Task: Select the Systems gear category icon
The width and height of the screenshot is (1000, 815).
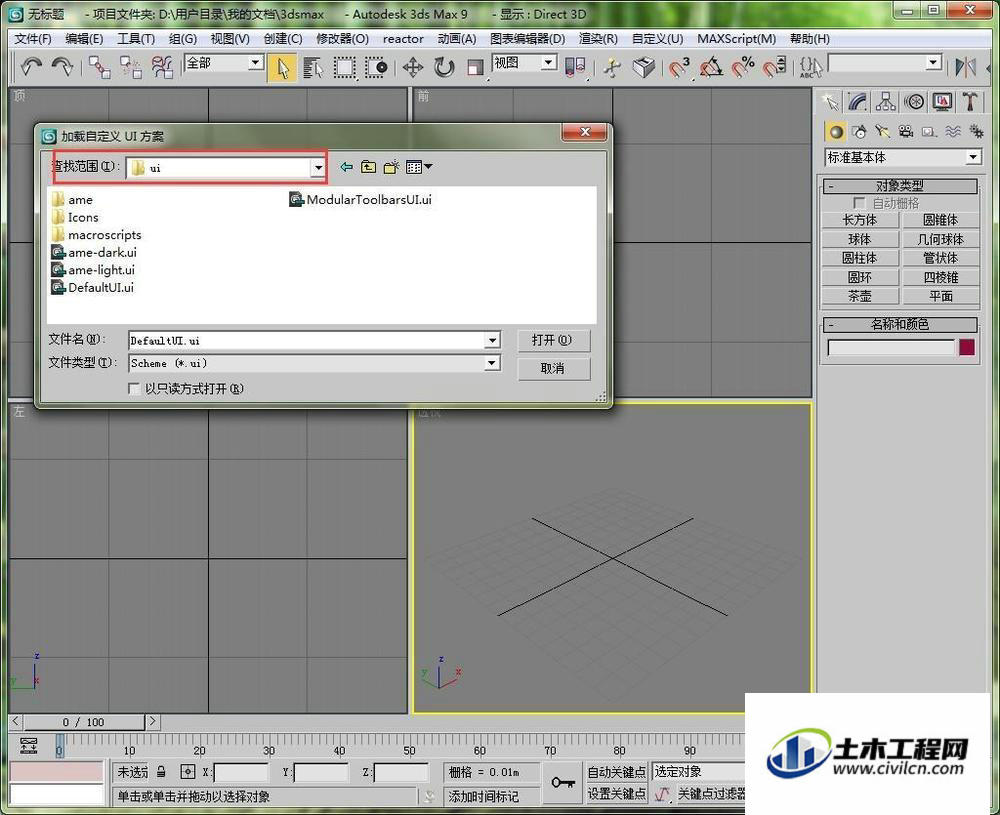Action: 976,131
